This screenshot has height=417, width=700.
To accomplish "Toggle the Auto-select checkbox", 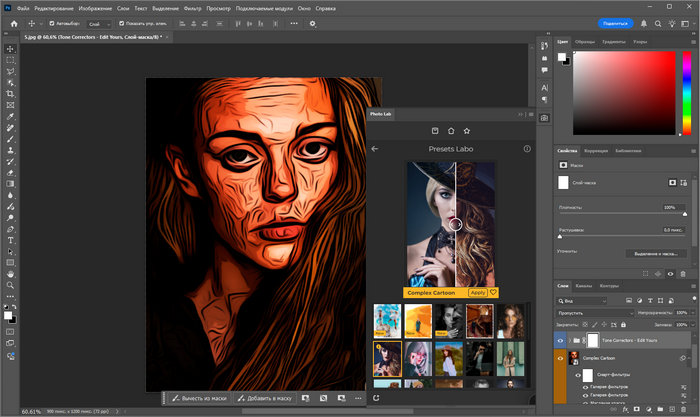I will point(50,23).
